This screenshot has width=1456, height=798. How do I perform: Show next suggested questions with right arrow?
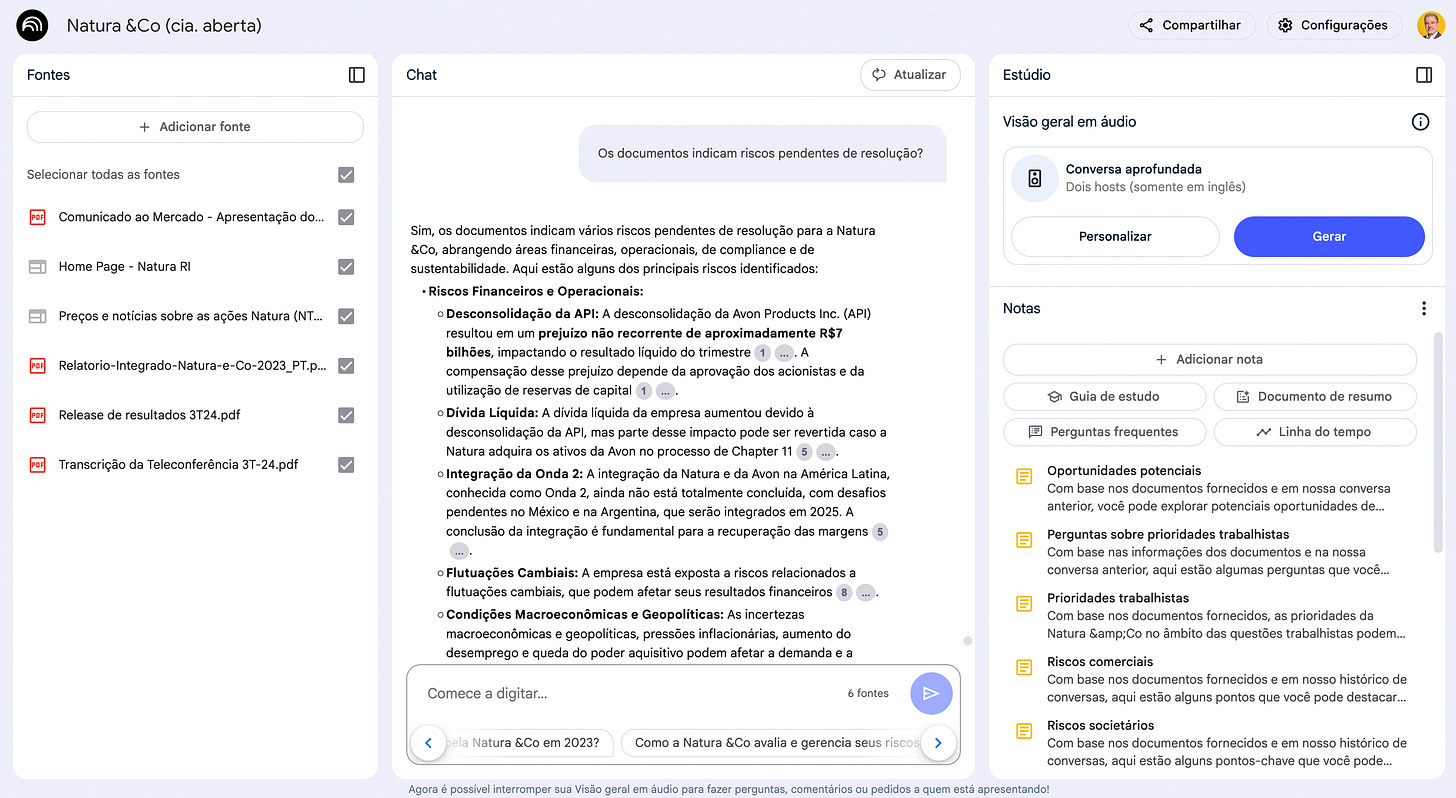[938, 743]
